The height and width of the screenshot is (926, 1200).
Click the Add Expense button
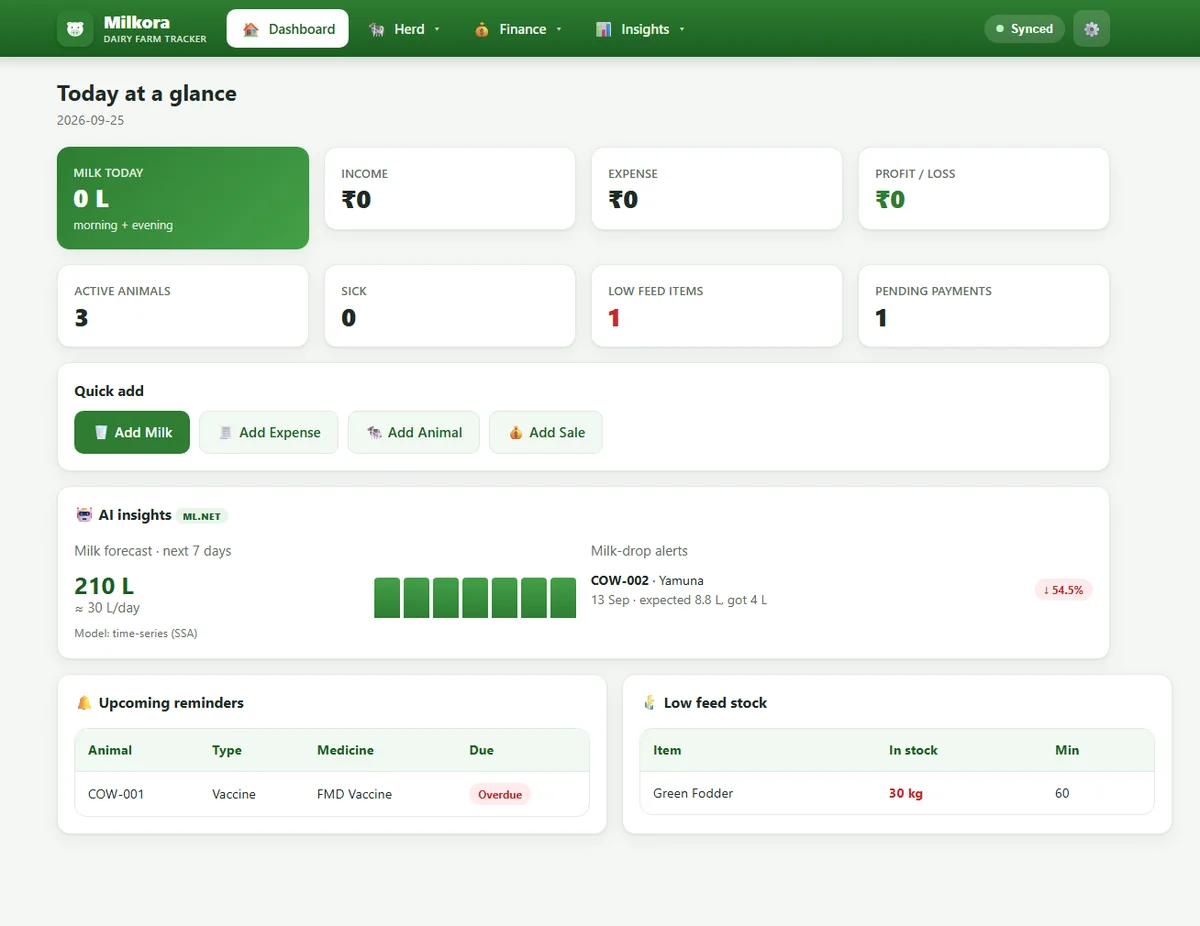[x=269, y=432]
